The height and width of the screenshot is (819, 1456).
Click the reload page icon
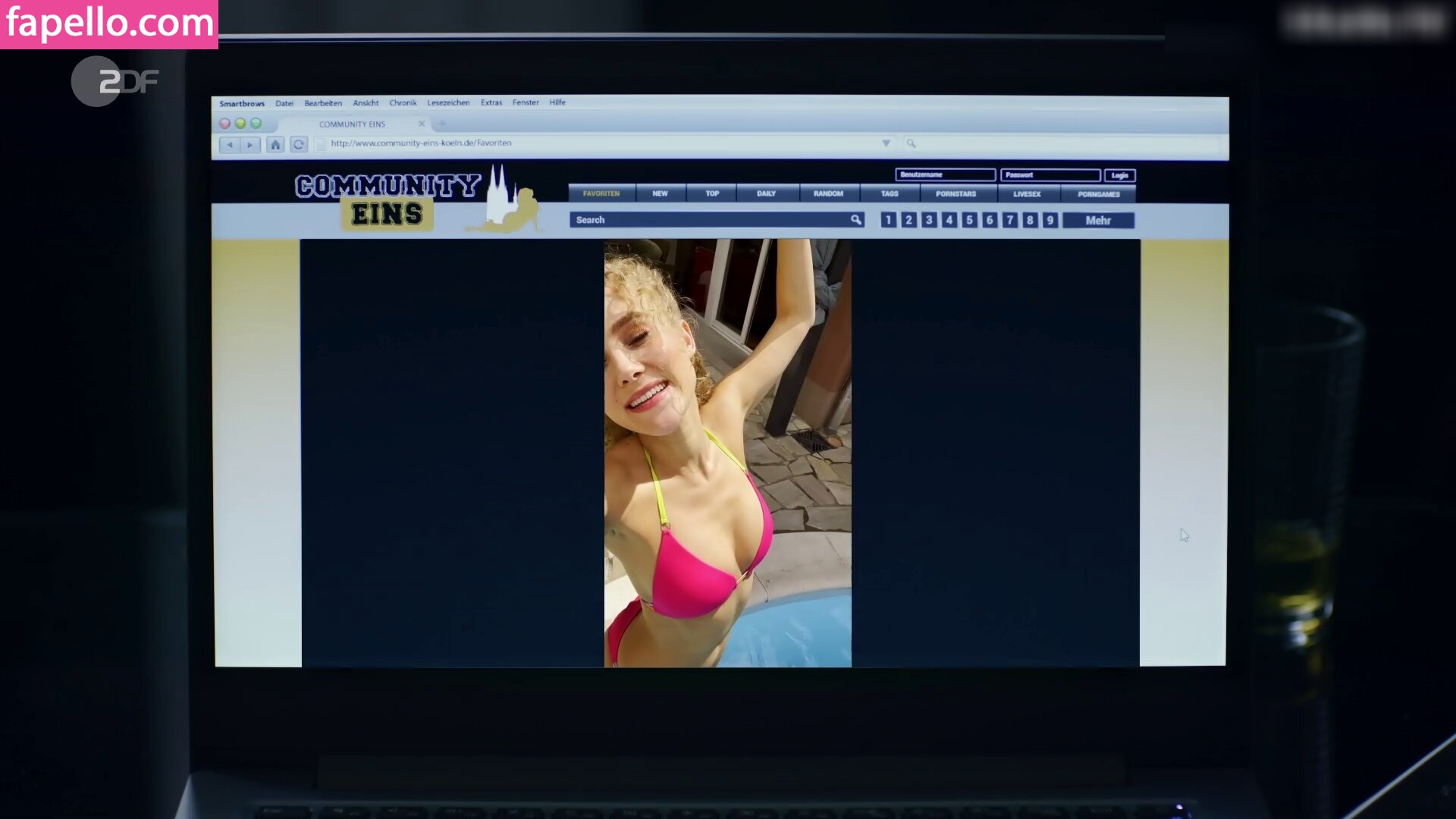(x=299, y=144)
